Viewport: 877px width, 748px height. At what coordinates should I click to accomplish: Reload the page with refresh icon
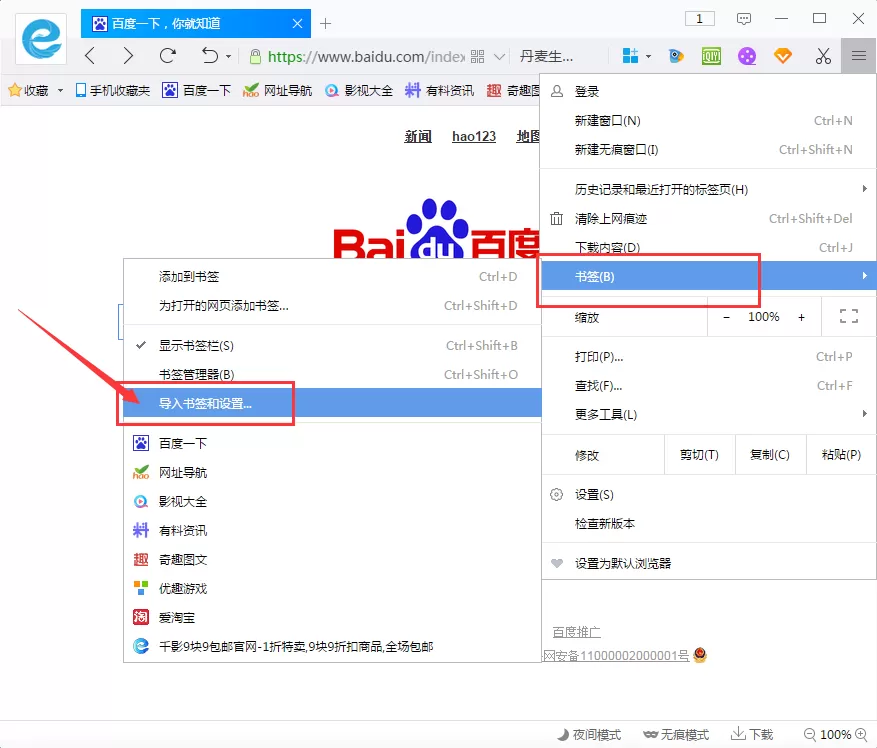point(168,56)
